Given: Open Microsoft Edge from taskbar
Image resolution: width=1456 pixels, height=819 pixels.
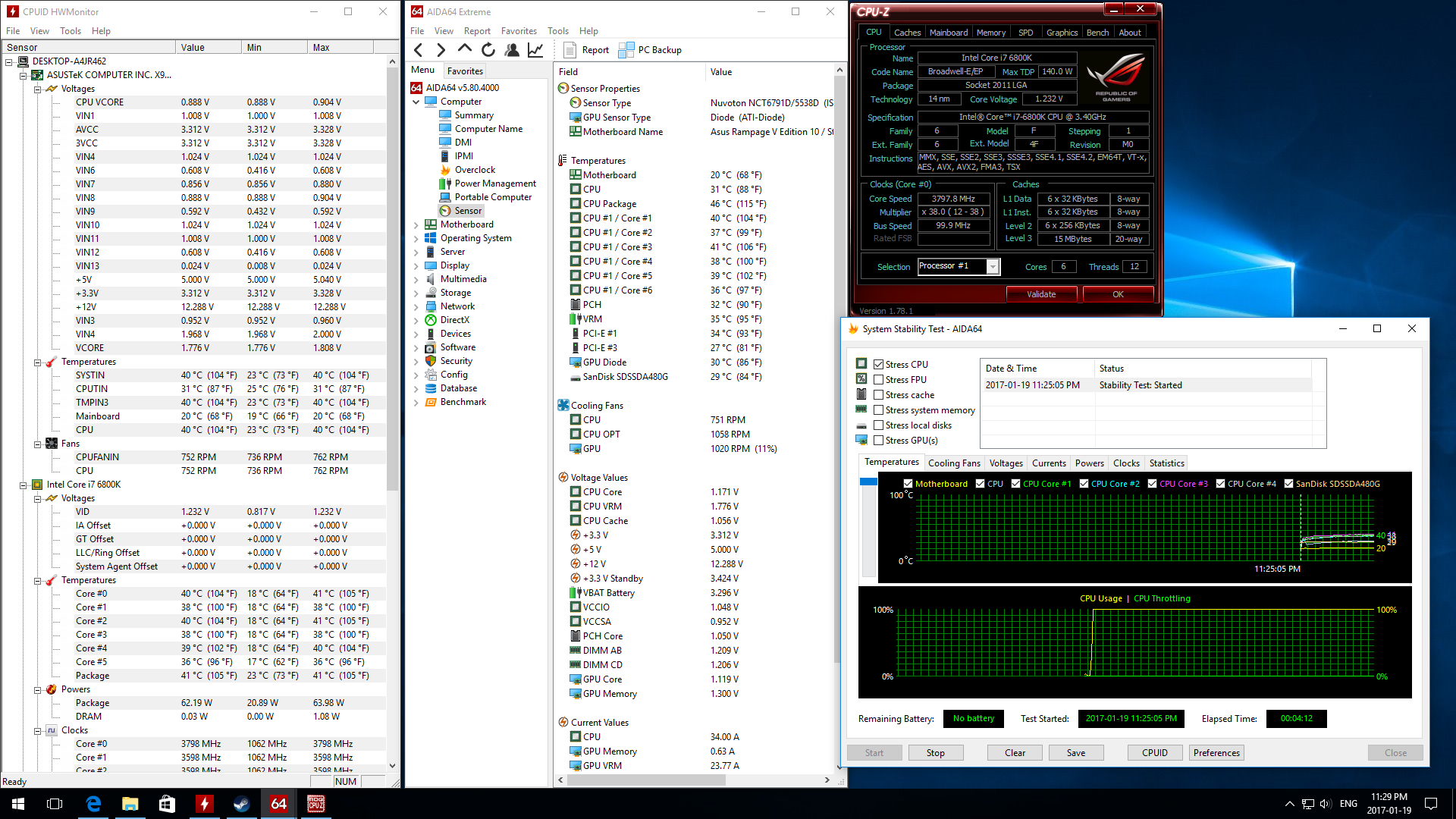Looking at the screenshot, I should tap(93, 804).
